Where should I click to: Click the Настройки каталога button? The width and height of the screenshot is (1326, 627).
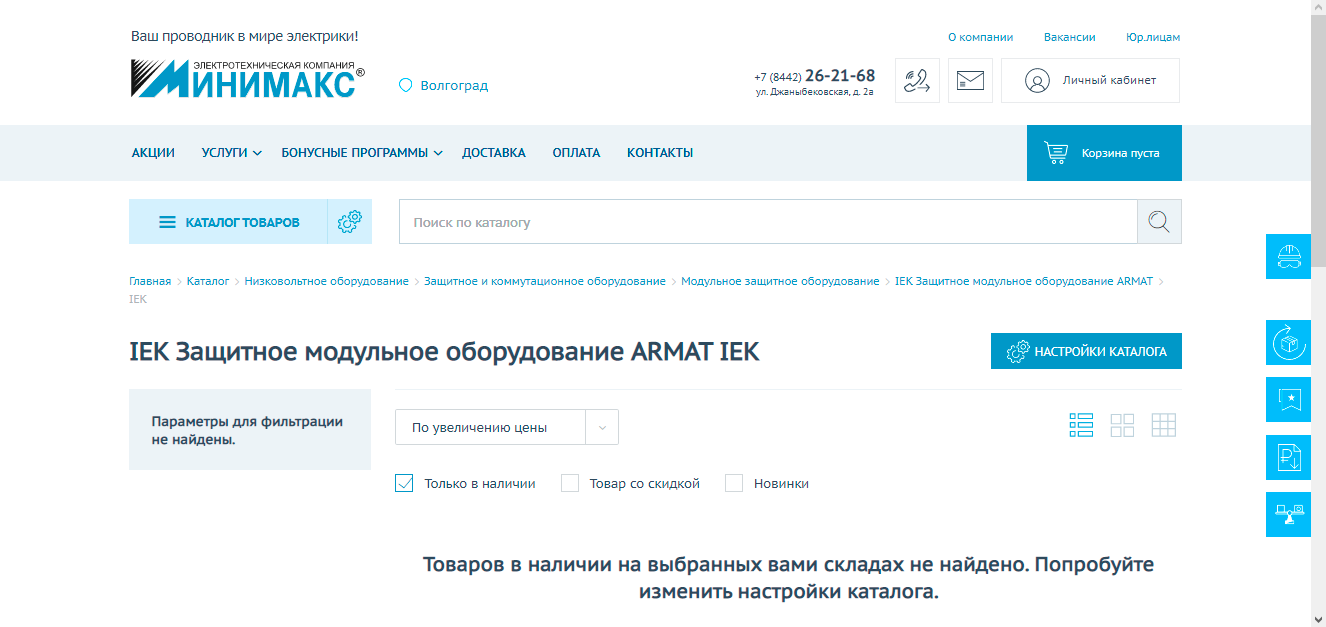click(x=1086, y=351)
